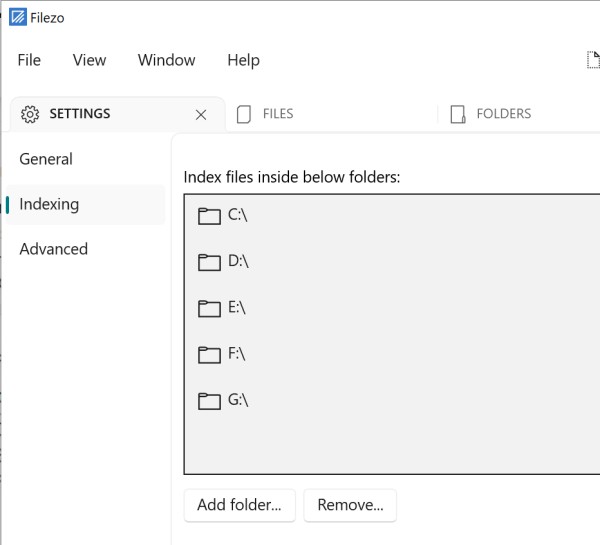Click the Folders tab icon

pos(458,114)
